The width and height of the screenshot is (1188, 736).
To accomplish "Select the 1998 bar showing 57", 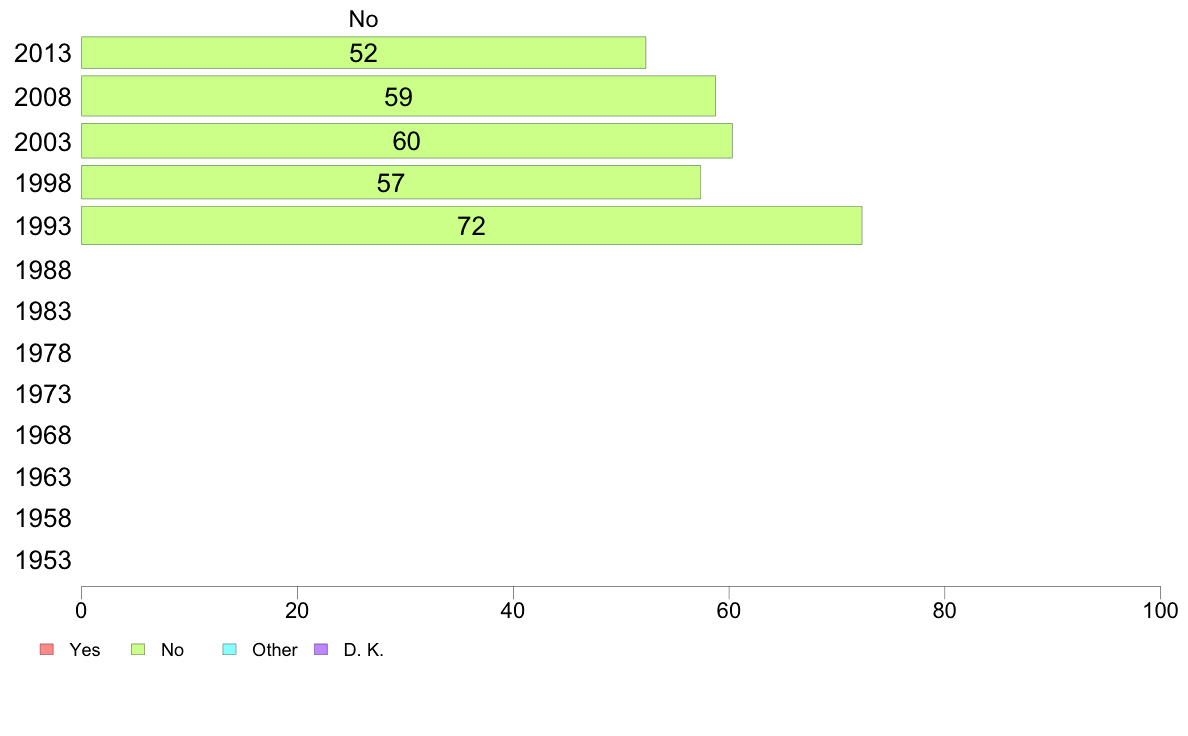I will click(391, 183).
